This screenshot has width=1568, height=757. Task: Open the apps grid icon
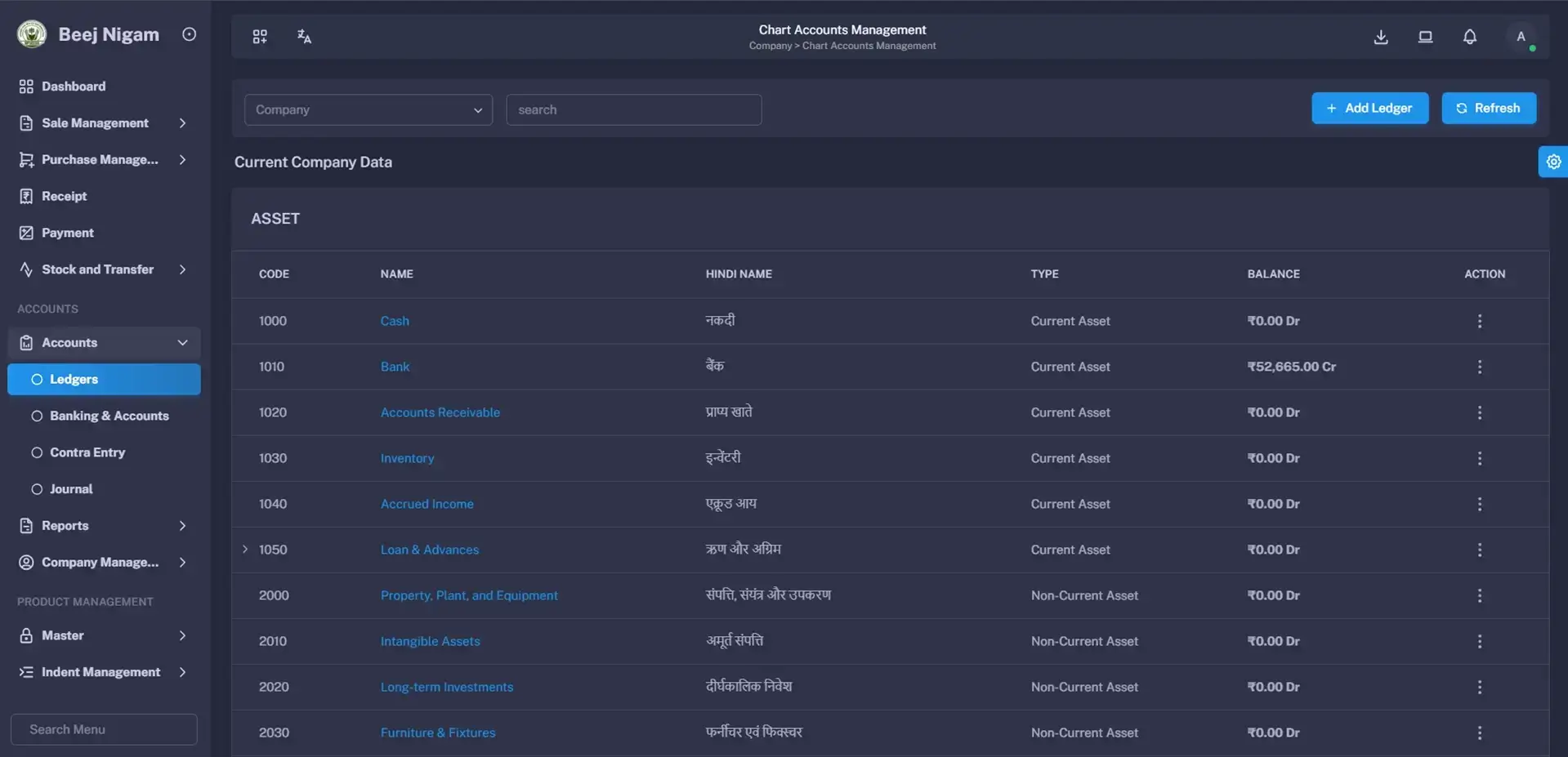260,37
